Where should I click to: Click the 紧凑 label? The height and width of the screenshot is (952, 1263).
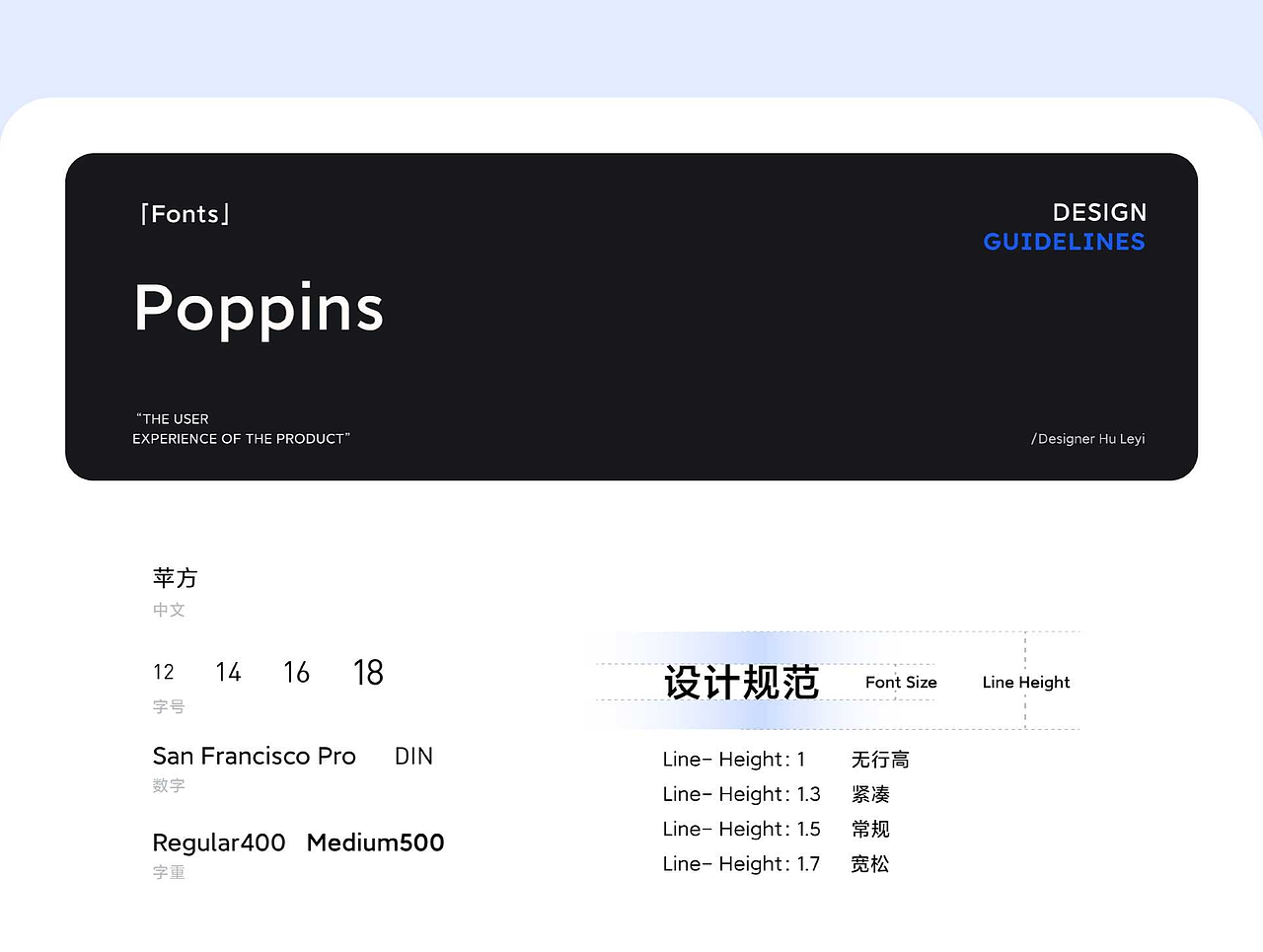click(x=870, y=794)
